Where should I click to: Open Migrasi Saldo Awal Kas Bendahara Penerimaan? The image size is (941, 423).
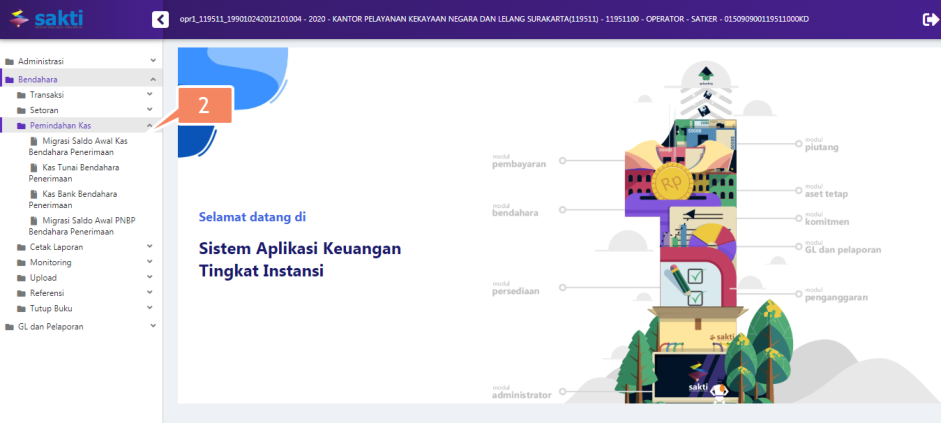click(84, 147)
